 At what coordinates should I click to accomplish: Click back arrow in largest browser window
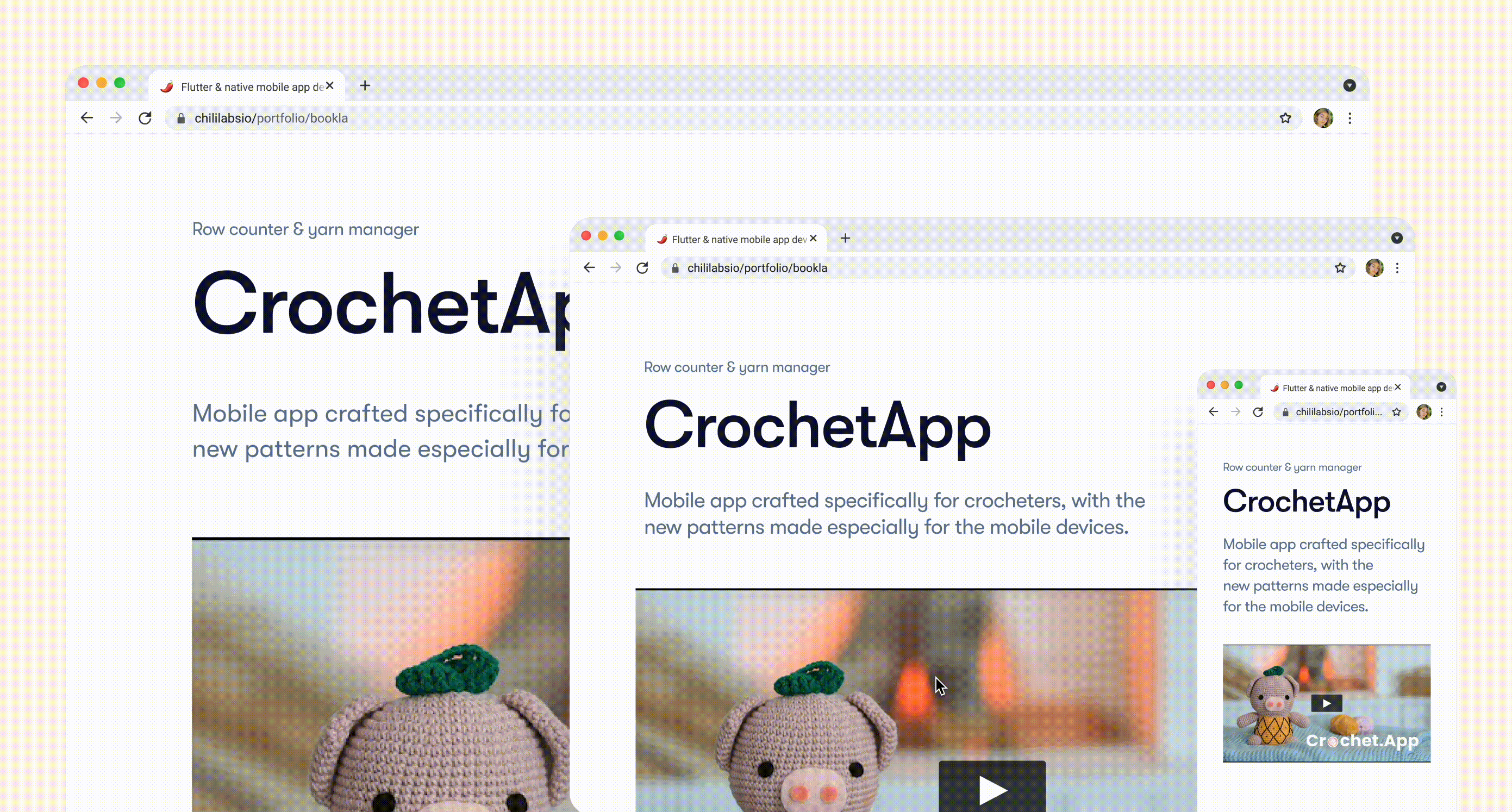click(x=87, y=118)
